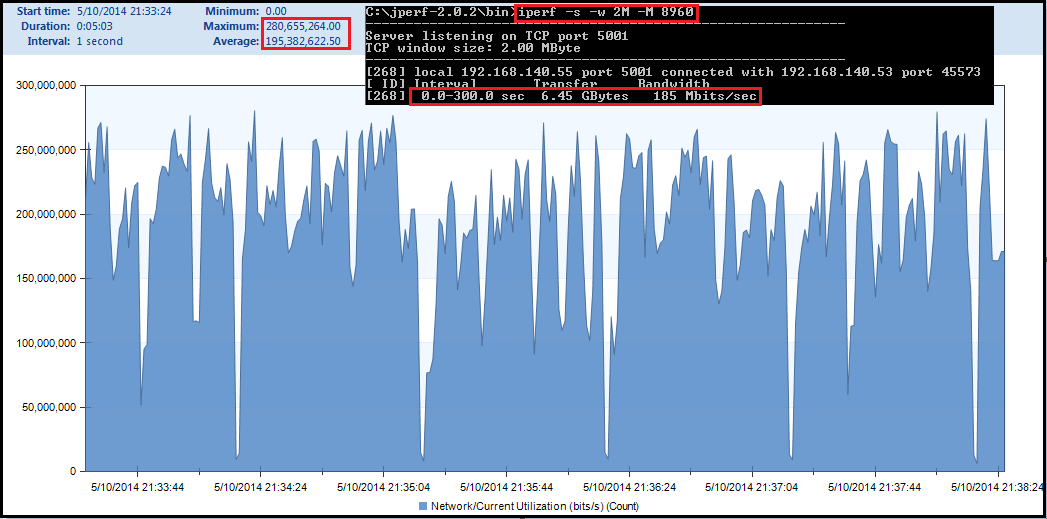Image resolution: width=1047 pixels, height=519 pixels.
Task: Click the 21:33:44 time axis label
Action: coord(137,487)
